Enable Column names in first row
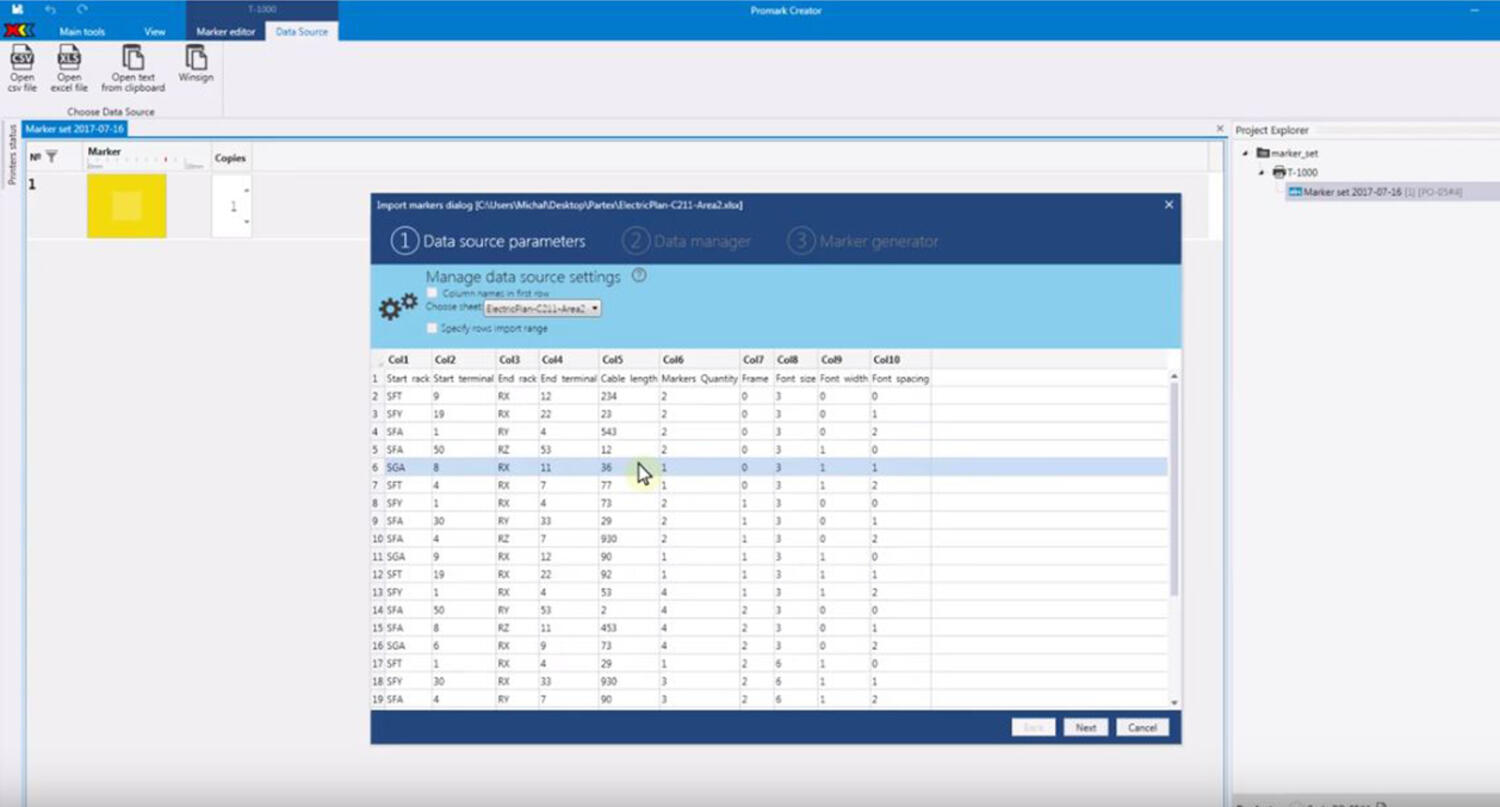Viewport: 1500px width, 807px height. point(432,293)
